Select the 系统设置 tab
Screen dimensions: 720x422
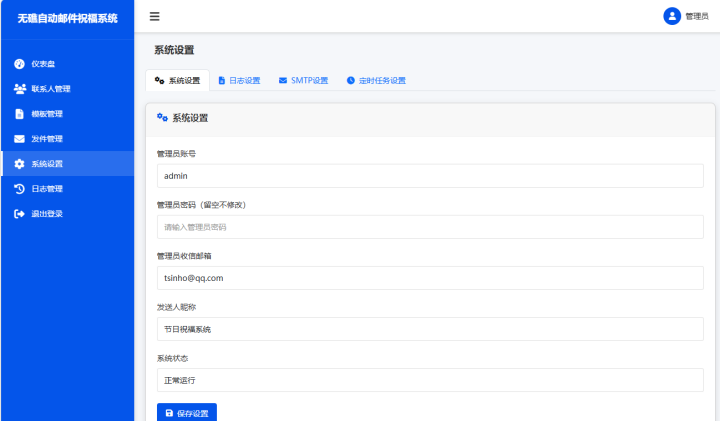click(x=178, y=80)
